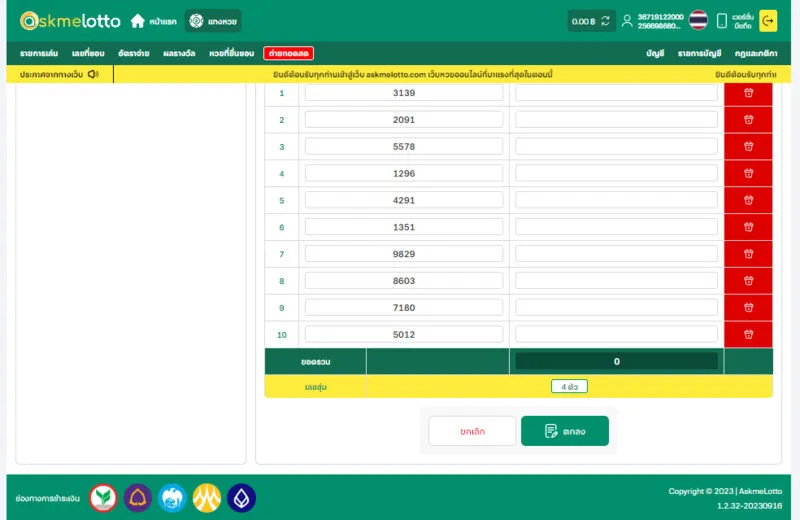Click the home icon in the header
800x520 pixels.
[x=138, y=21]
